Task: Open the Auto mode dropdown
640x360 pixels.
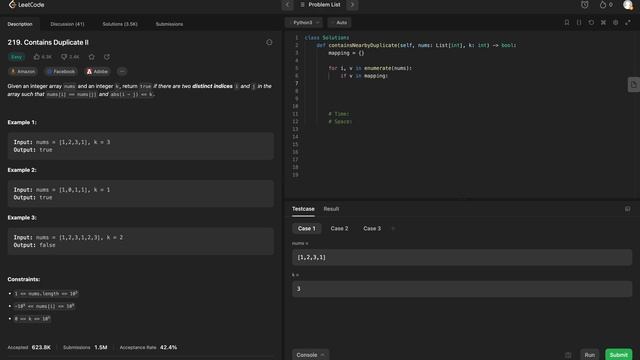Action: (339, 22)
